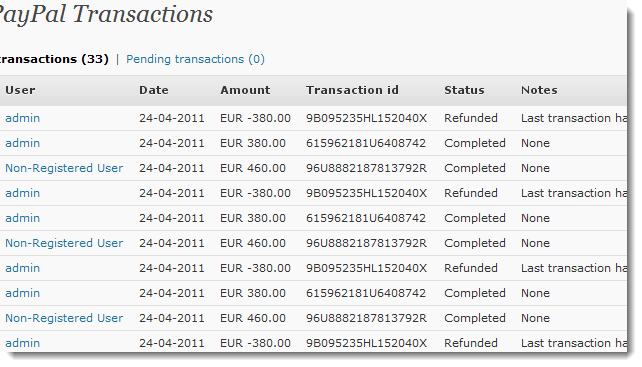Open admin link in last visible row

(23, 343)
